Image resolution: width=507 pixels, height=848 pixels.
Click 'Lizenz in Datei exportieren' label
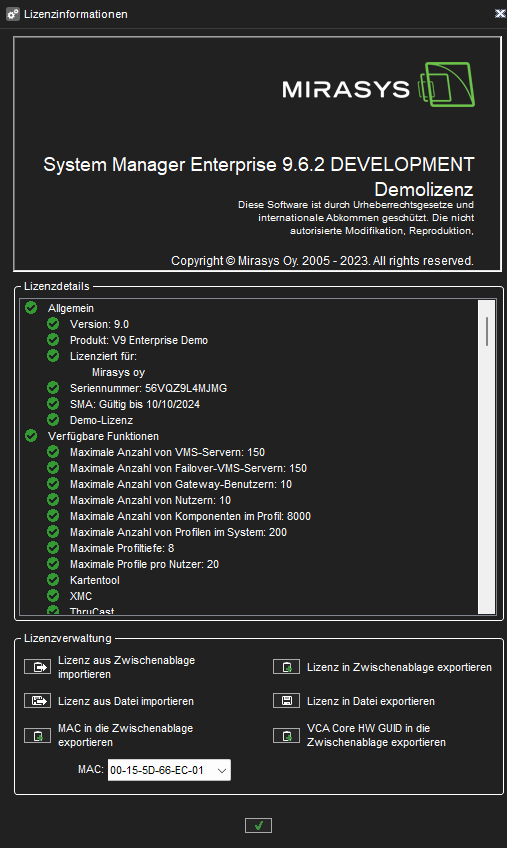pos(371,701)
